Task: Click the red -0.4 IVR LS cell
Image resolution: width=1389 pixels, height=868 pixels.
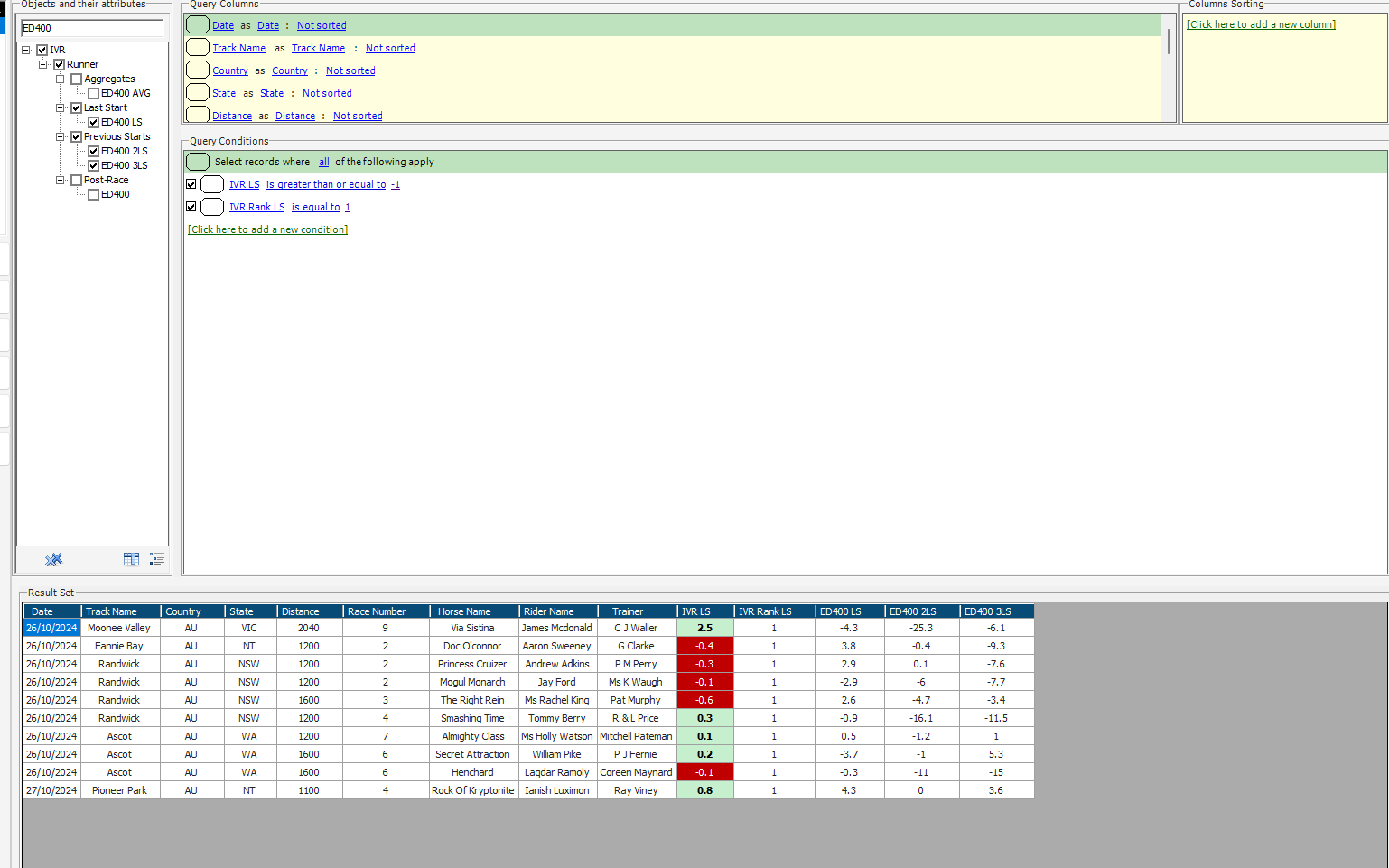Action: click(x=705, y=646)
